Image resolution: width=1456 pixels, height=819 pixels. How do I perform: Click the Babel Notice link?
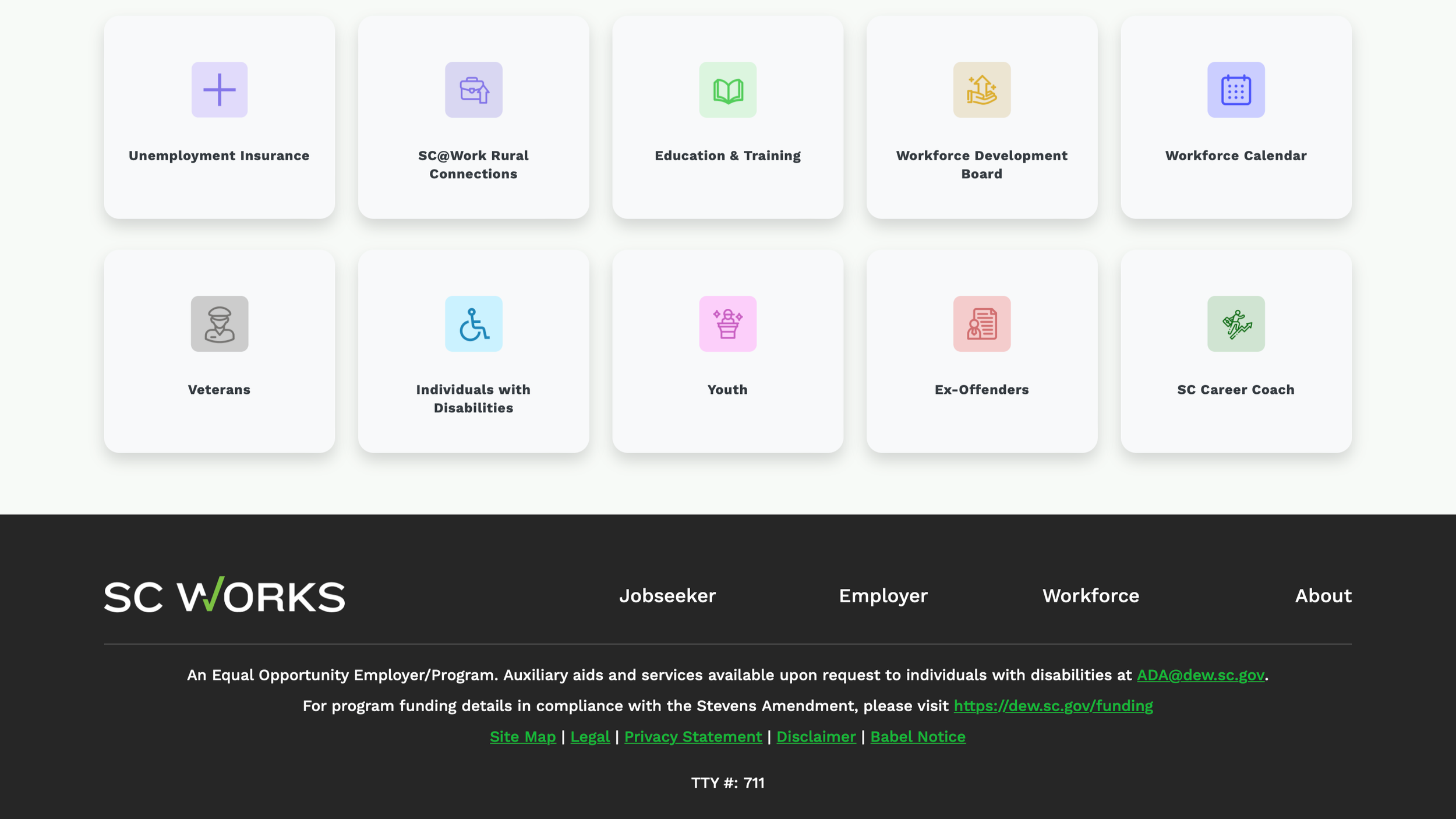[x=917, y=737]
